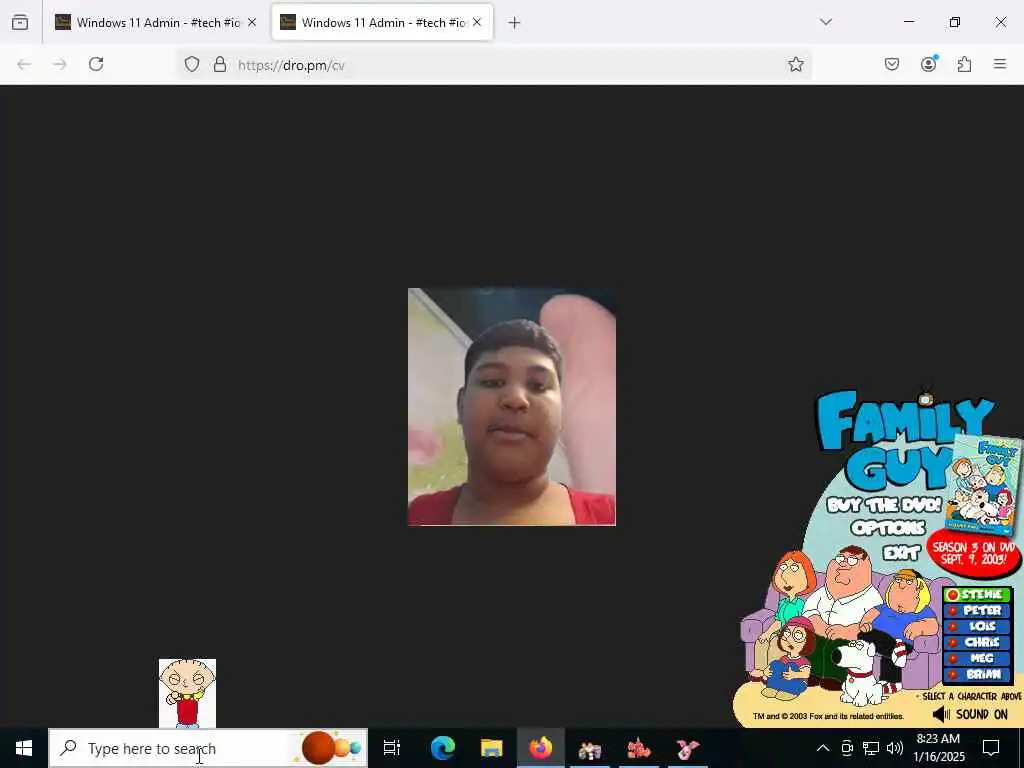Open the Firefox hamburger application menu
Image resolution: width=1024 pixels, height=768 pixels.
(x=1000, y=64)
